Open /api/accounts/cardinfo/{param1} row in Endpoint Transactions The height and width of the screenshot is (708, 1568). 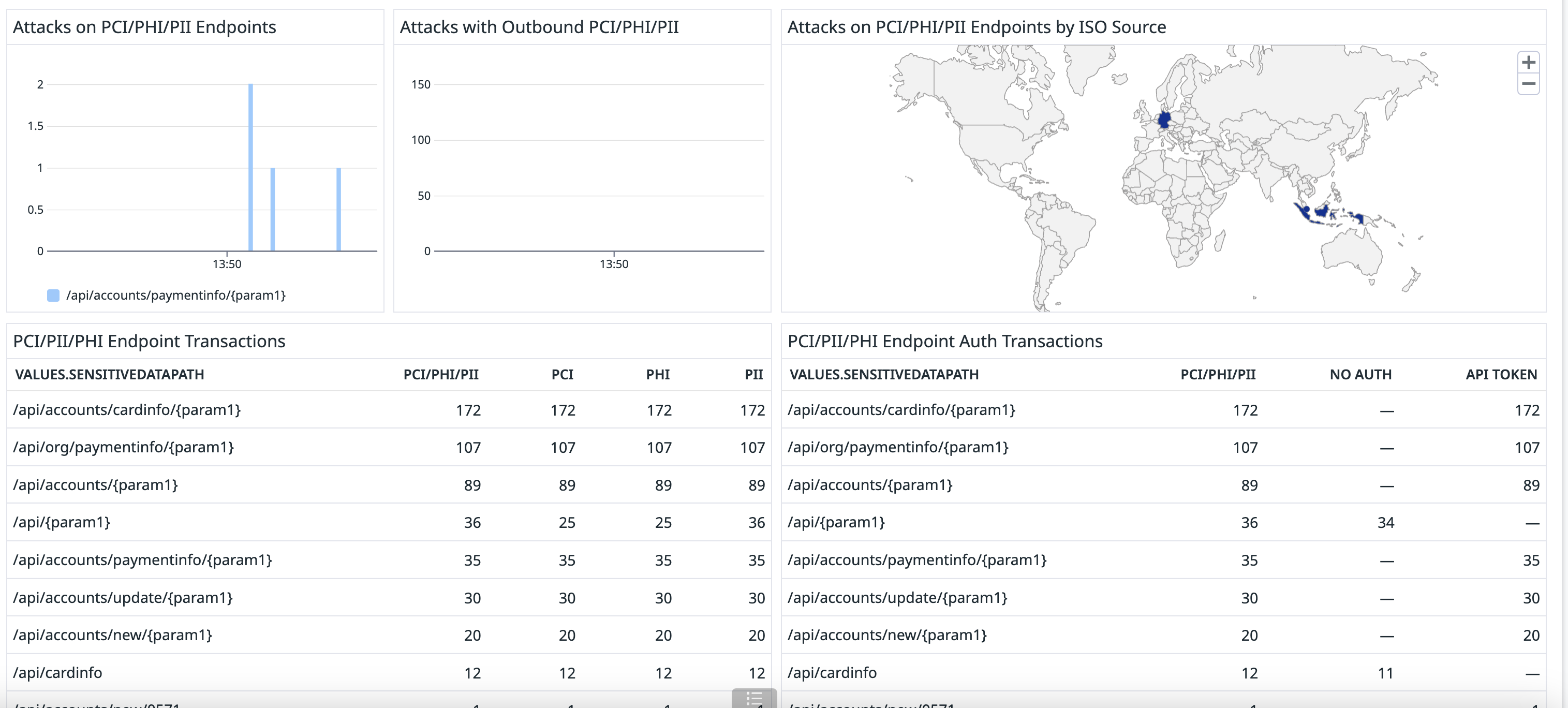[127, 410]
